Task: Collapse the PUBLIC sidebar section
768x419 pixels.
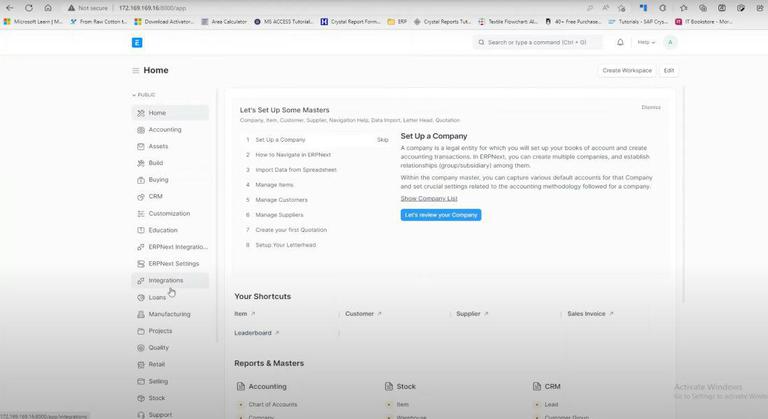Action: click(144, 95)
